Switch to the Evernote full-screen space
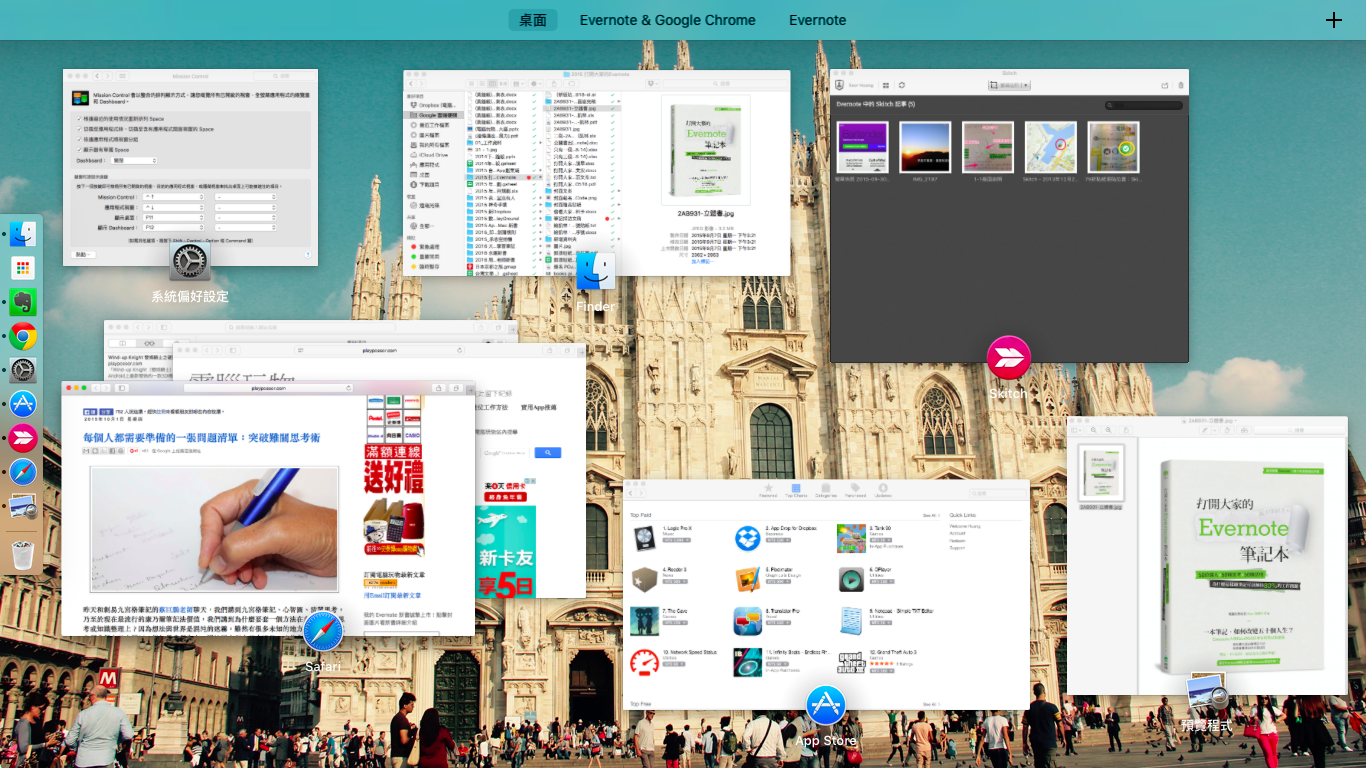Image resolution: width=1366 pixels, height=768 pixels. click(x=817, y=20)
